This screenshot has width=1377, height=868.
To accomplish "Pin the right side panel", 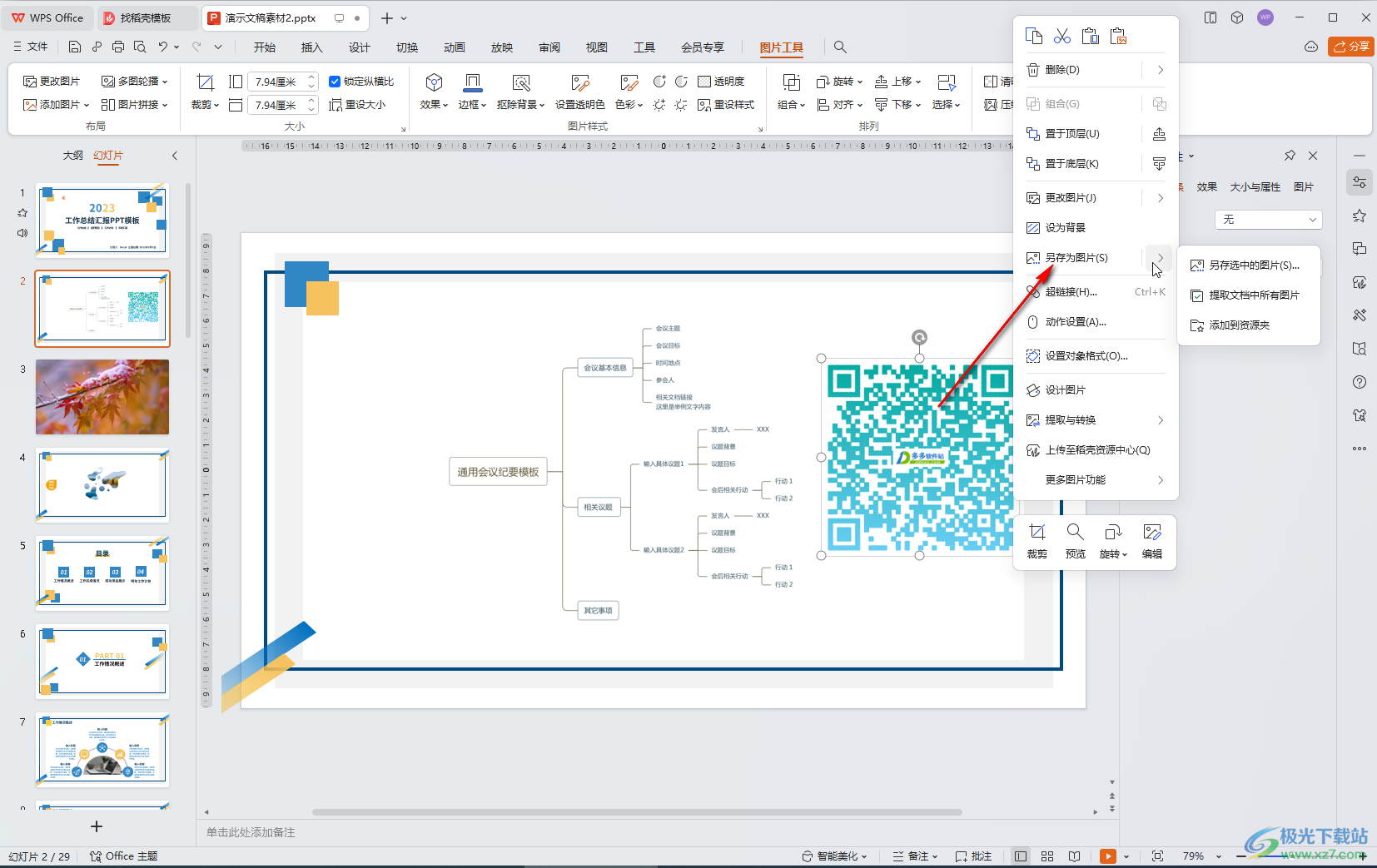I will (1290, 156).
